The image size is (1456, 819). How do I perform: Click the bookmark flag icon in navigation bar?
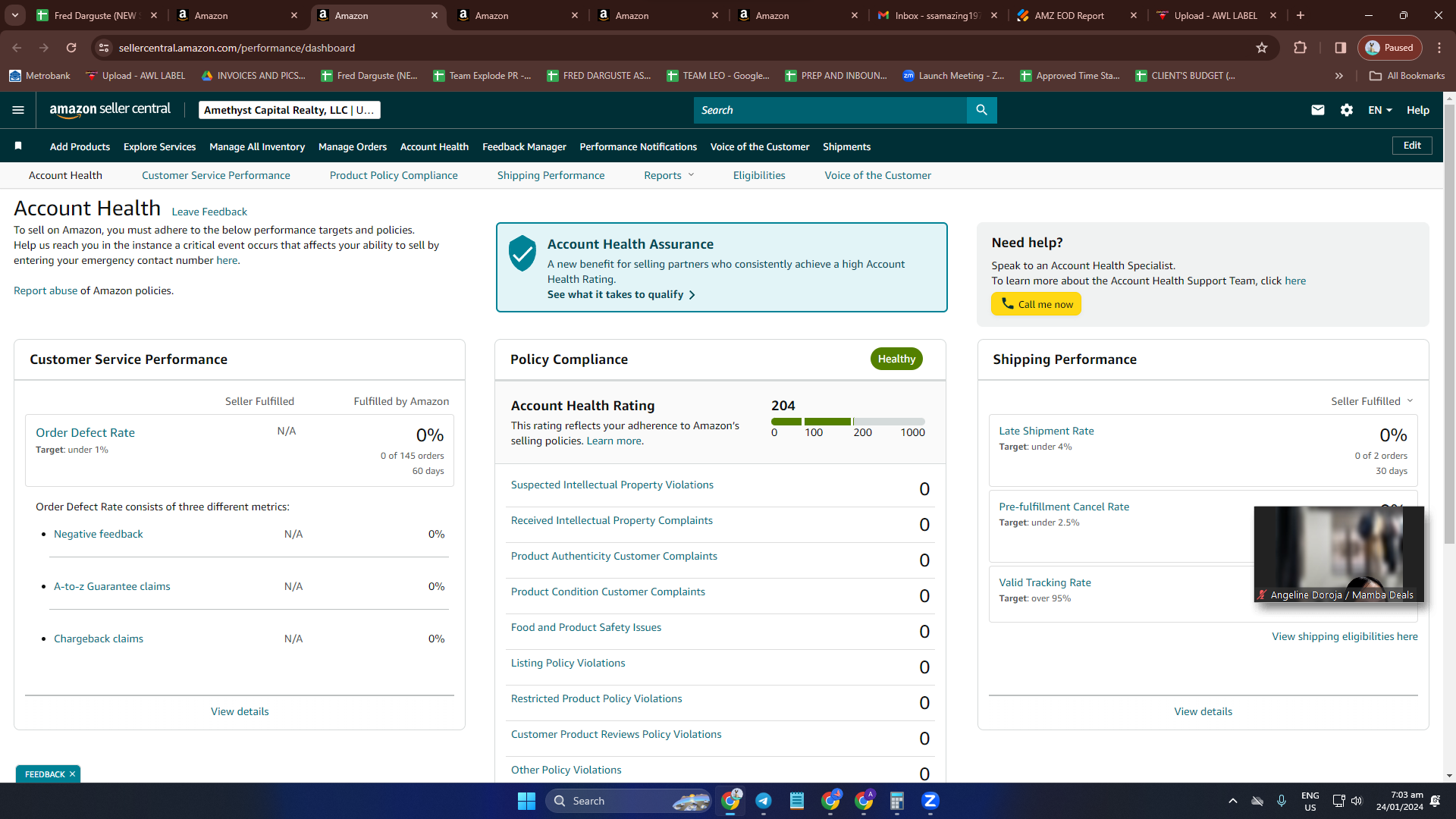pyautogui.click(x=18, y=146)
